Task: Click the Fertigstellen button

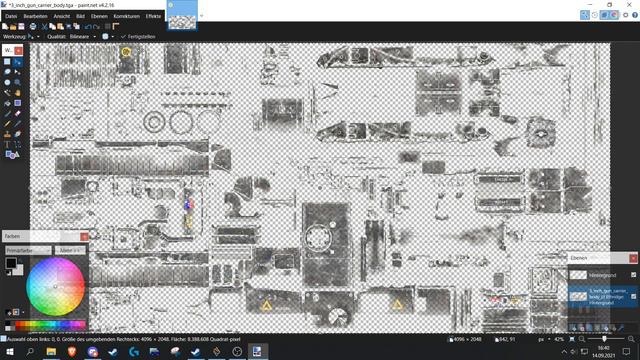Action: coord(138,37)
